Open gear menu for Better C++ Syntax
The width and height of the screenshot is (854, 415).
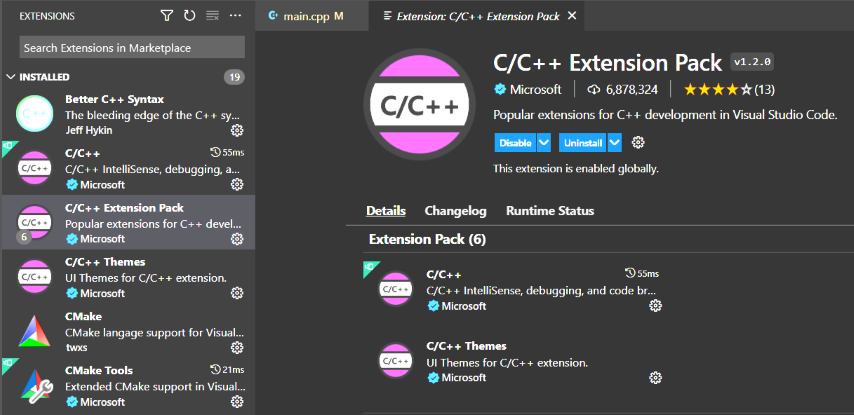click(x=237, y=130)
